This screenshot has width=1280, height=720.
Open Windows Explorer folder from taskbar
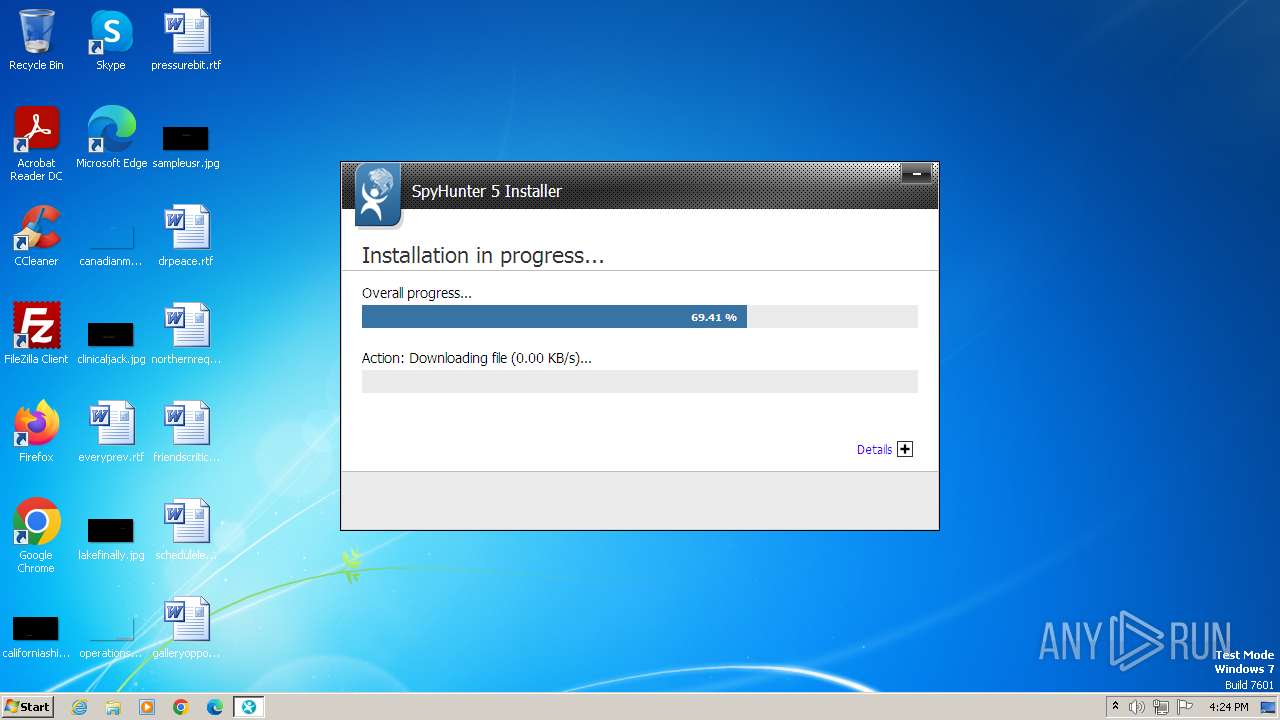[x=113, y=707]
